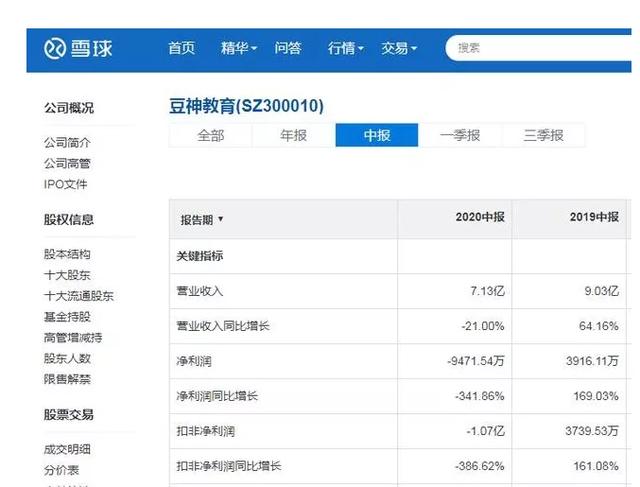Open the 公司简介 sidebar link

pos(67,142)
